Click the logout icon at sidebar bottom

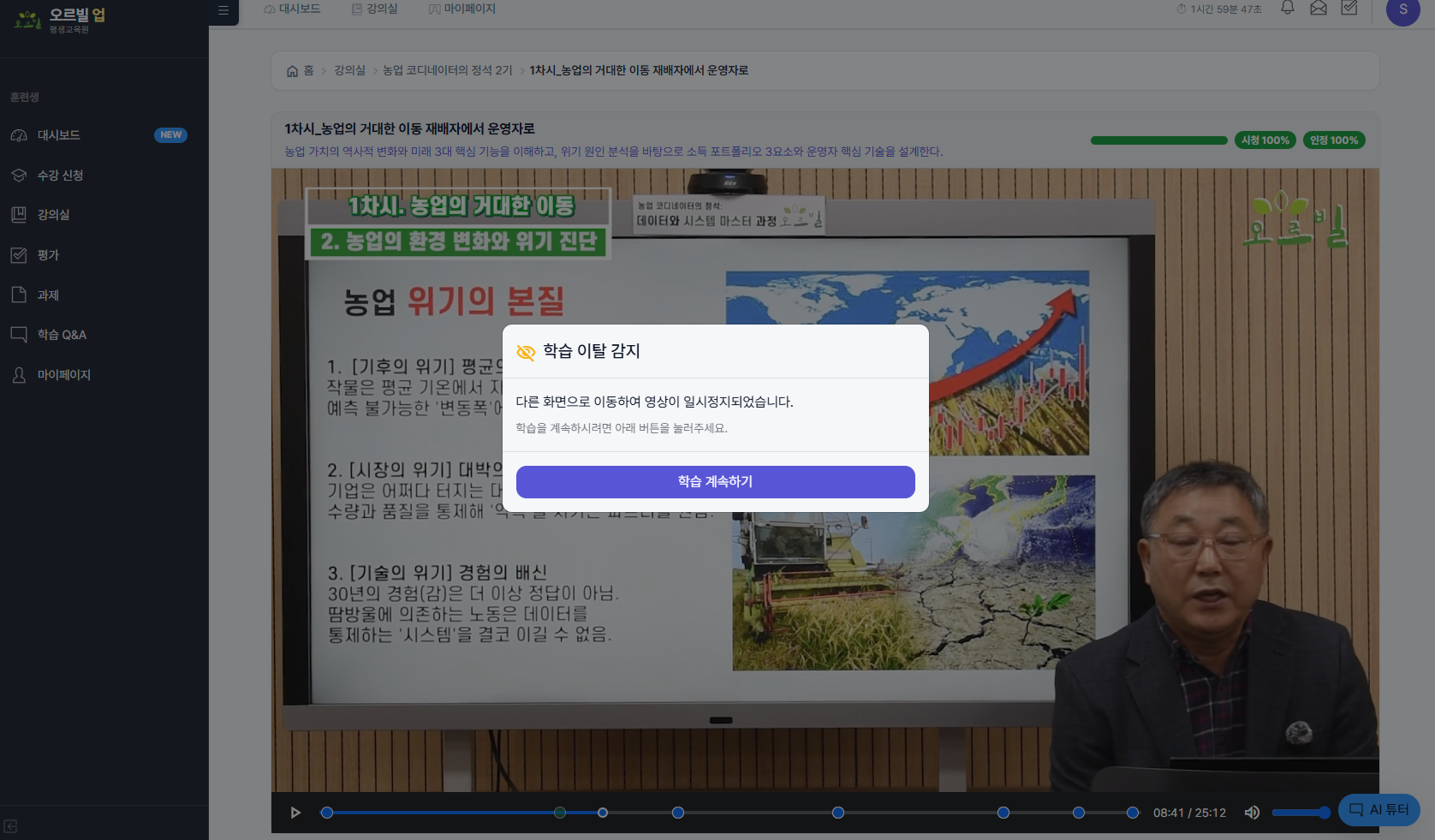click(x=10, y=826)
